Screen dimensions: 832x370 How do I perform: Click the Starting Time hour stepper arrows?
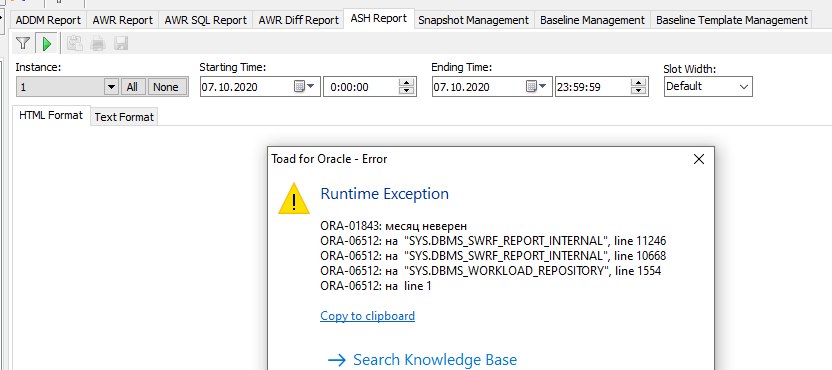point(406,87)
